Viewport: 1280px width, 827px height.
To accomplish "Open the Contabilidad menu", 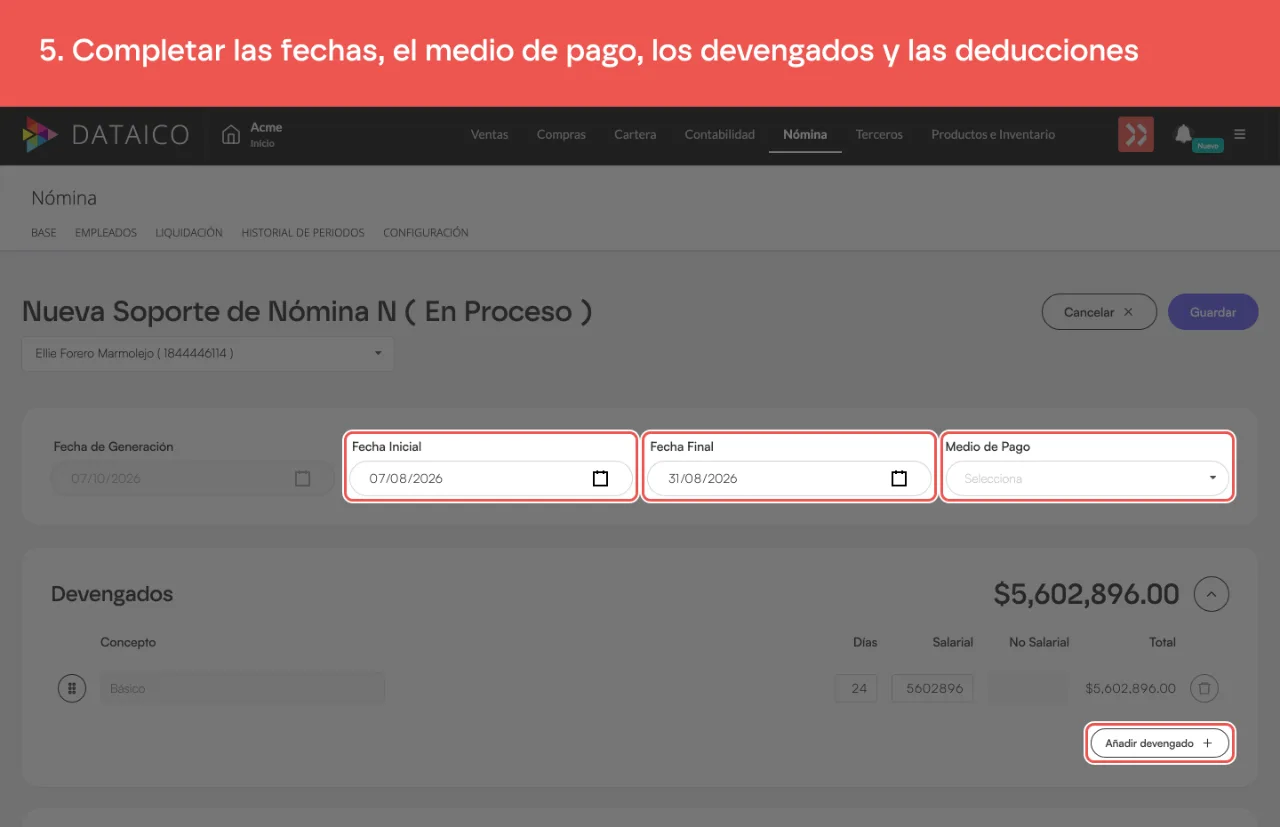I will pos(719,134).
